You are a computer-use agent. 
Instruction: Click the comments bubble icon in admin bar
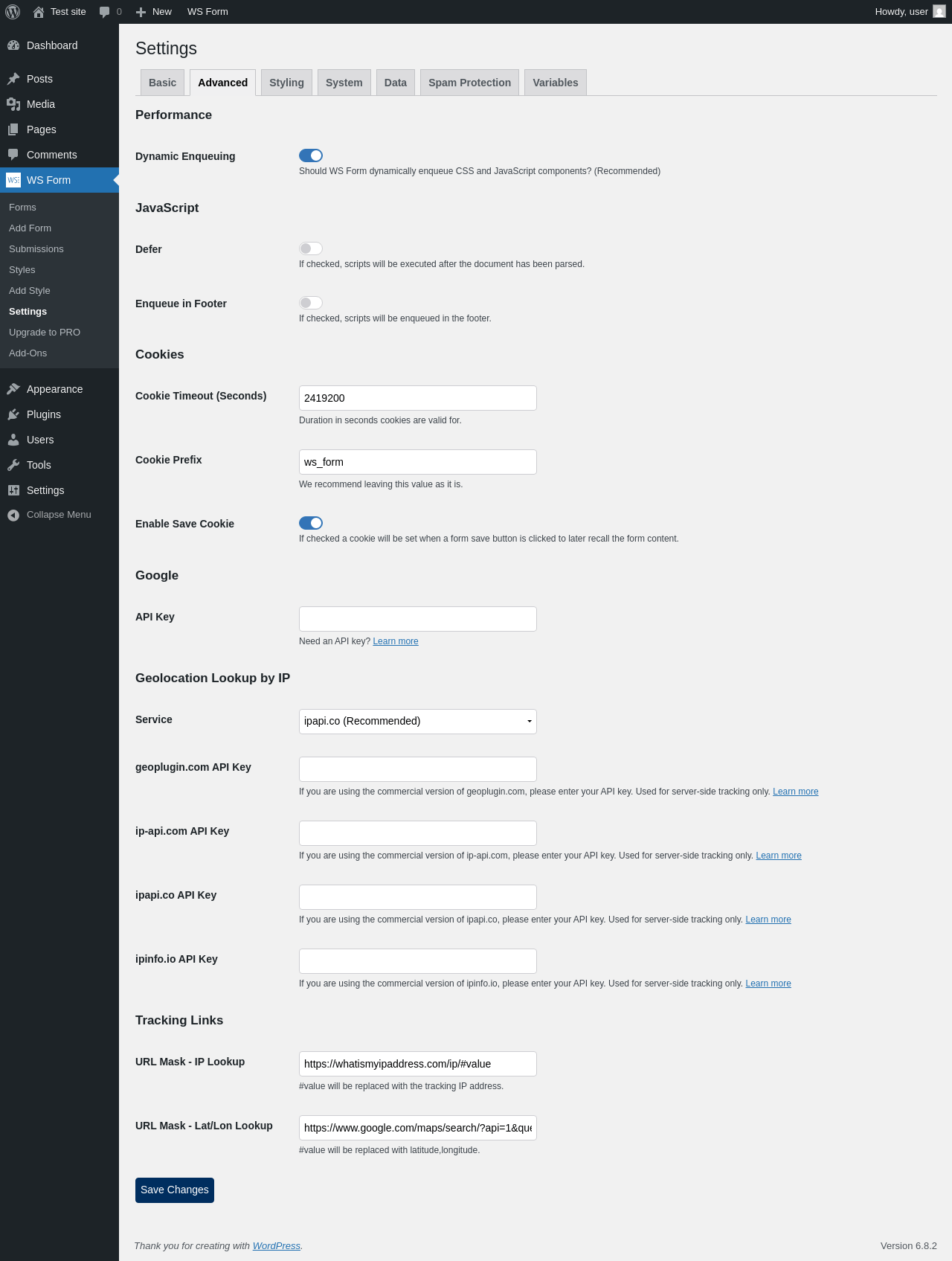tap(104, 12)
